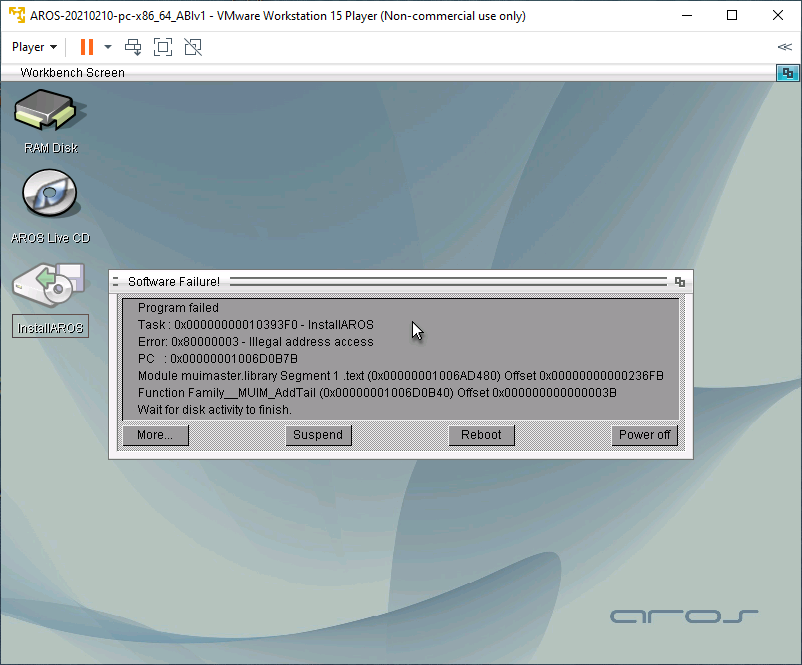Toggle Unity mode icon
802x665 pixels.
(193, 47)
